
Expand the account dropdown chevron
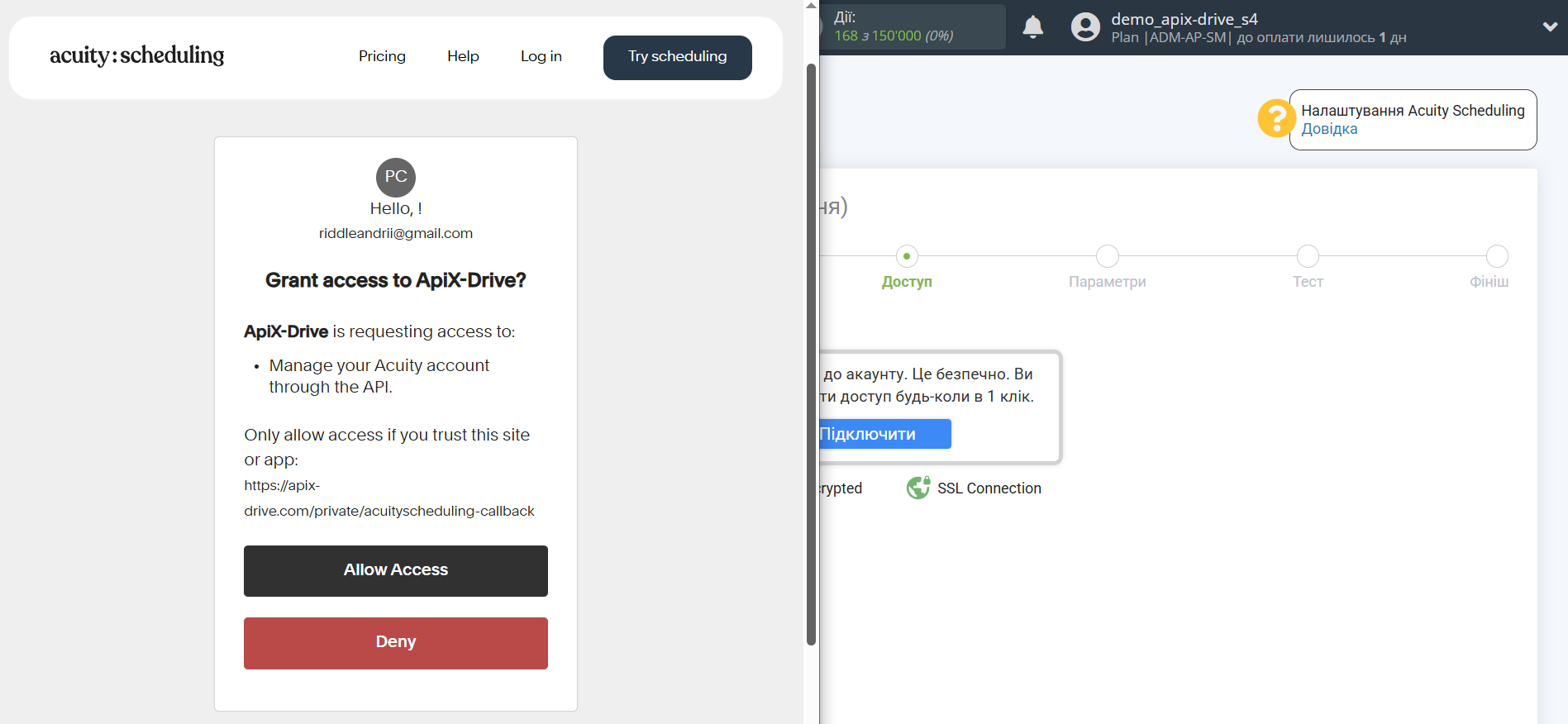[x=1551, y=26]
